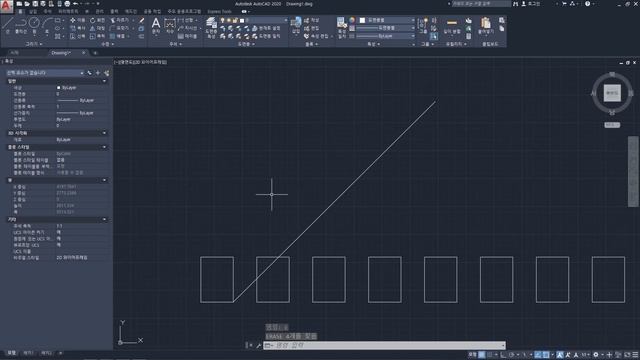
Task: Open the AutoCAD application menu button
Action: [x=6, y=6]
